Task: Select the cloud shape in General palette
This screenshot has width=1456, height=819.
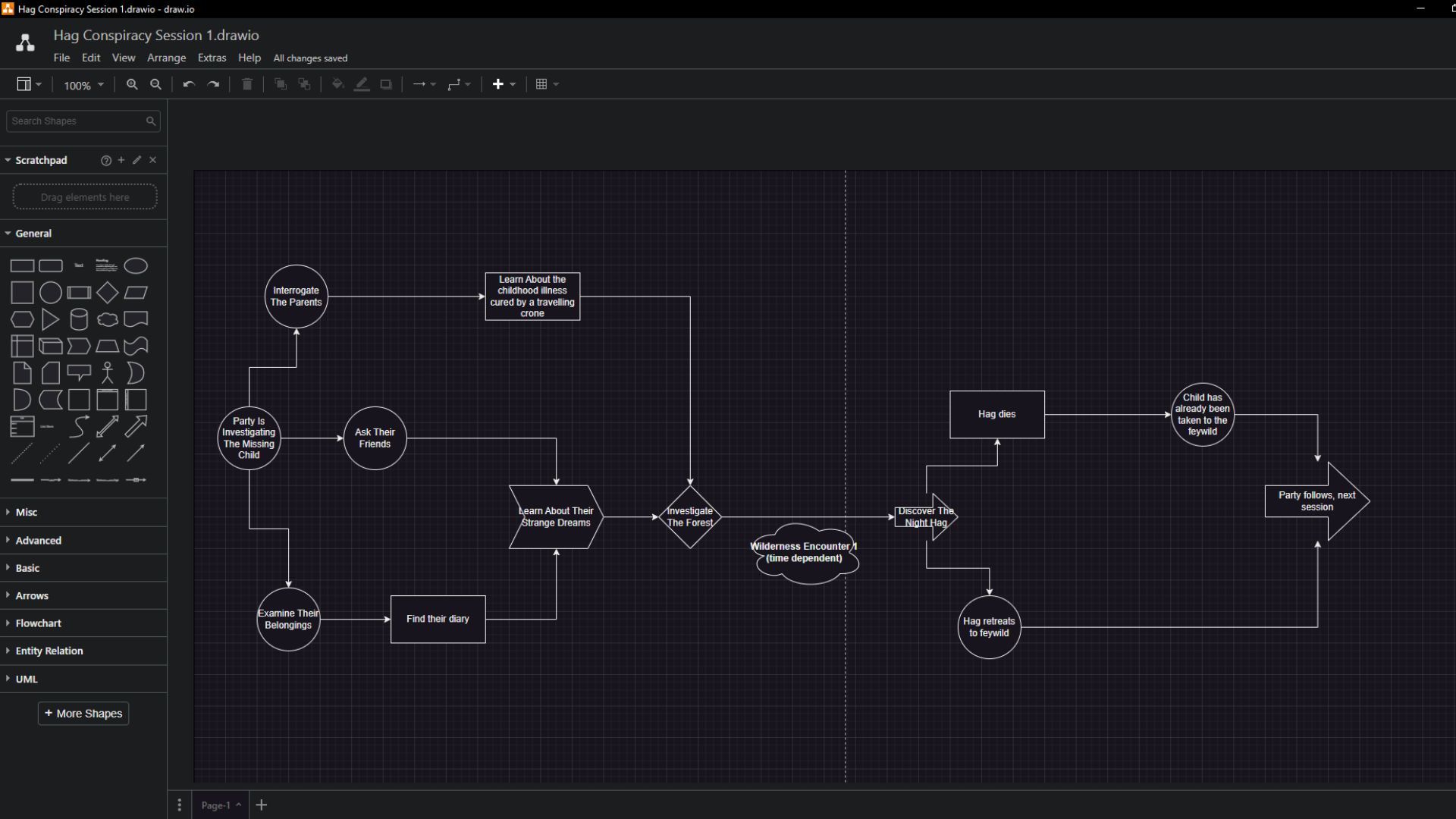Action: coord(108,319)
